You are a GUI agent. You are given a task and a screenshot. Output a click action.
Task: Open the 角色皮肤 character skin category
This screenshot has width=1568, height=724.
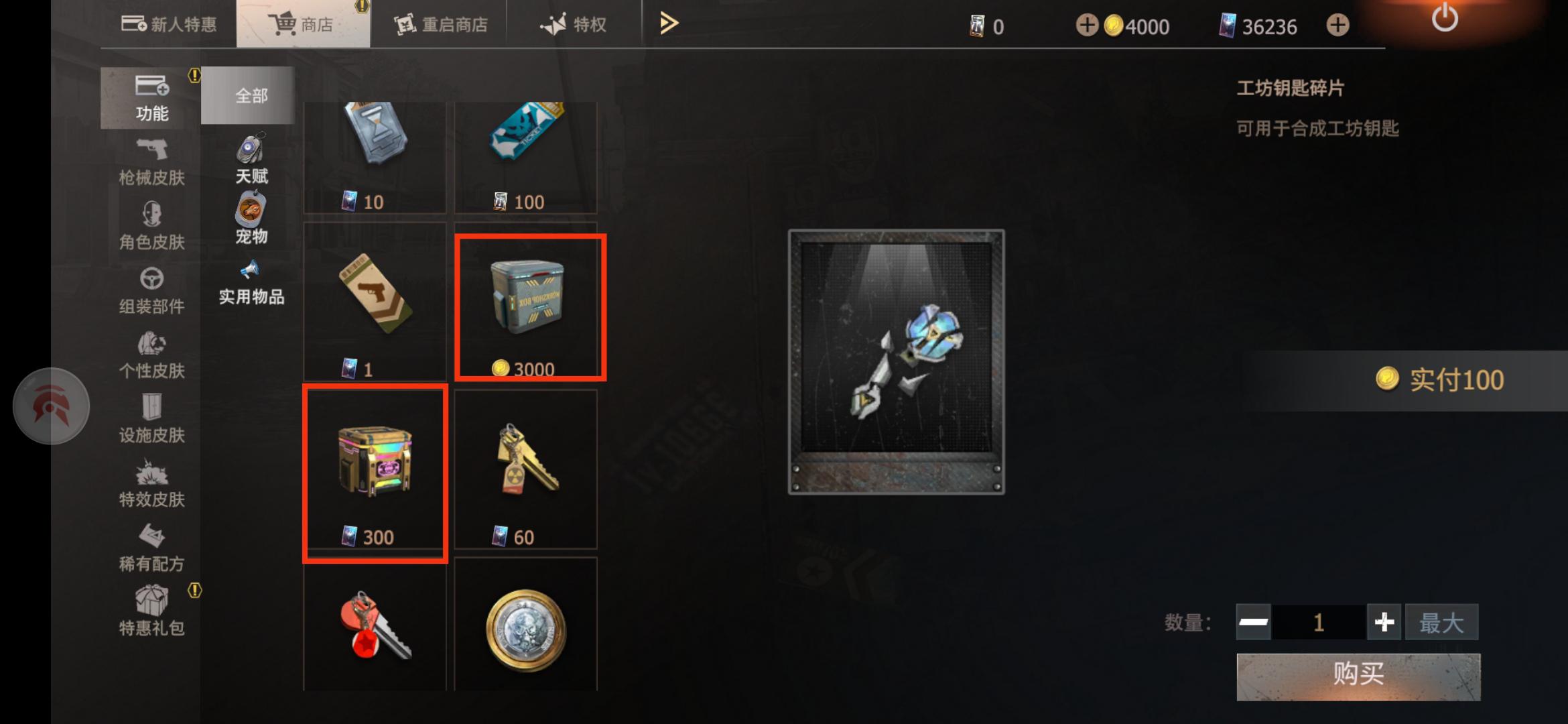click(x=151, y=226)
